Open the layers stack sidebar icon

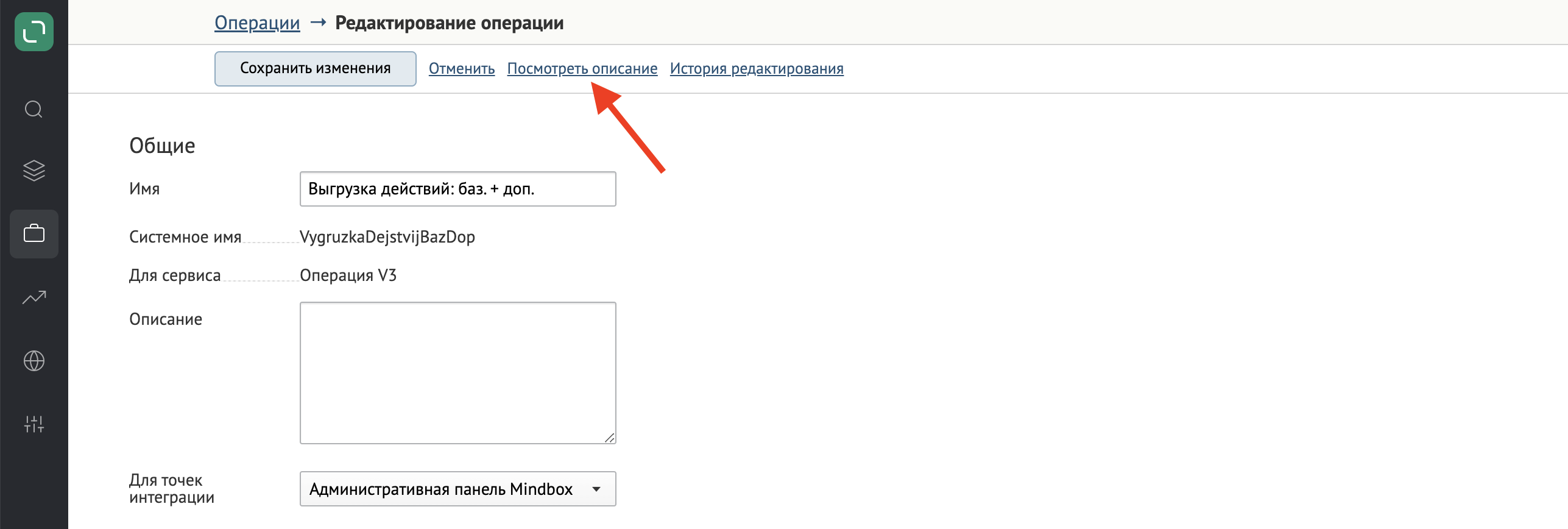pyautogui.click(x=34, y=171)
